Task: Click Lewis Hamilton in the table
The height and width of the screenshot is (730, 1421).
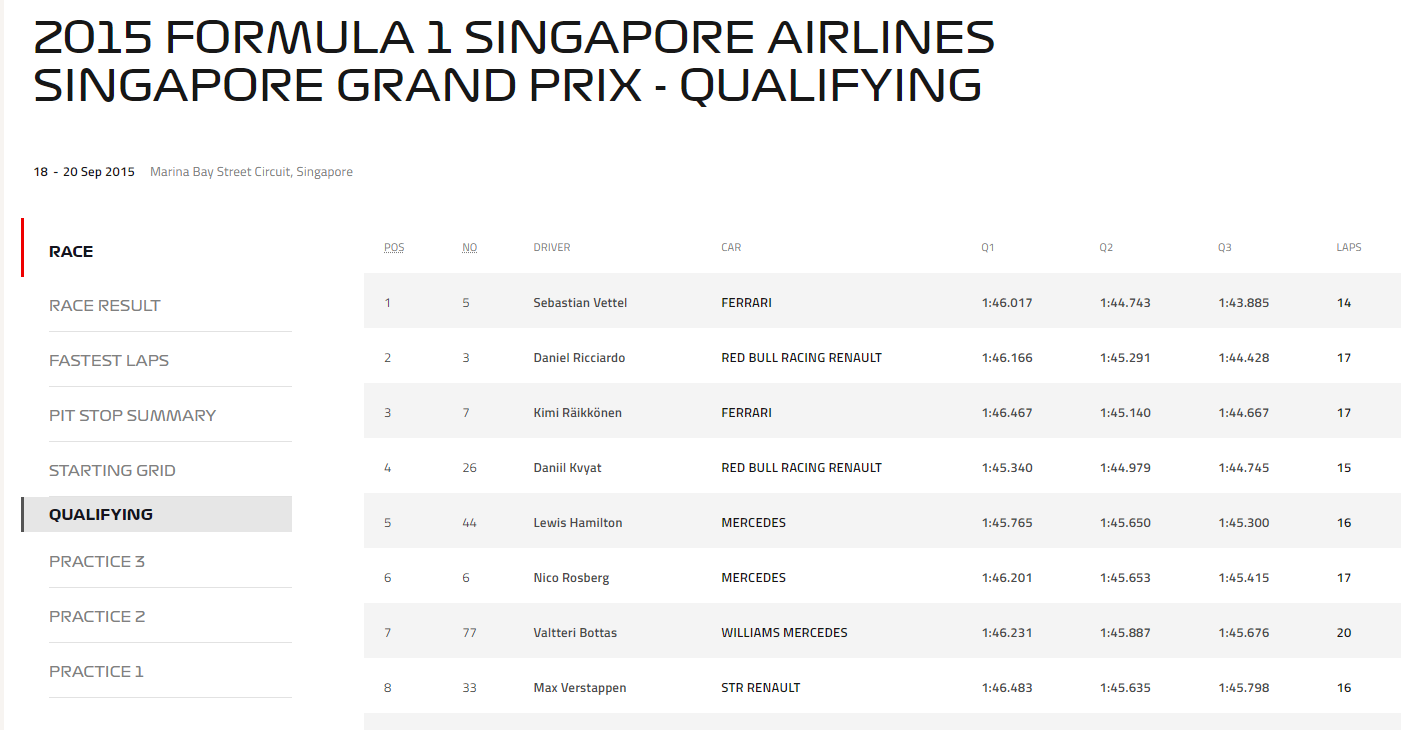Action: pos(577,523)
